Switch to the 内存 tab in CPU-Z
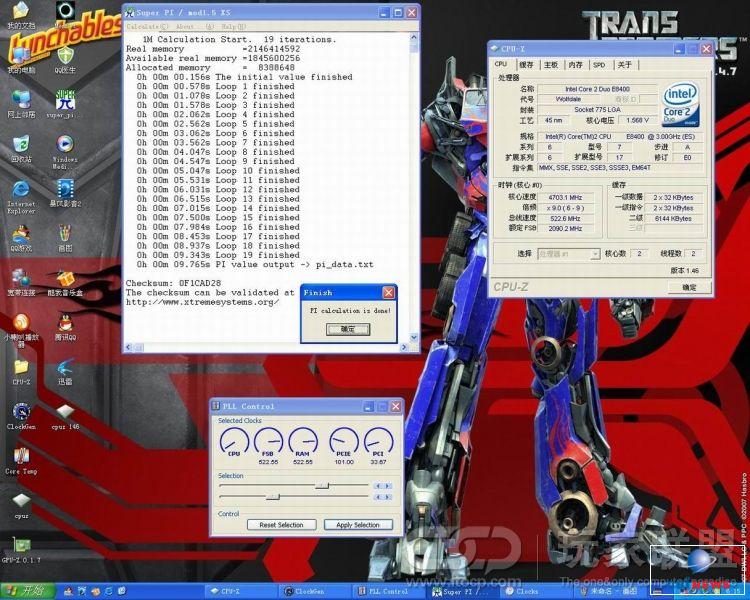 575,65
